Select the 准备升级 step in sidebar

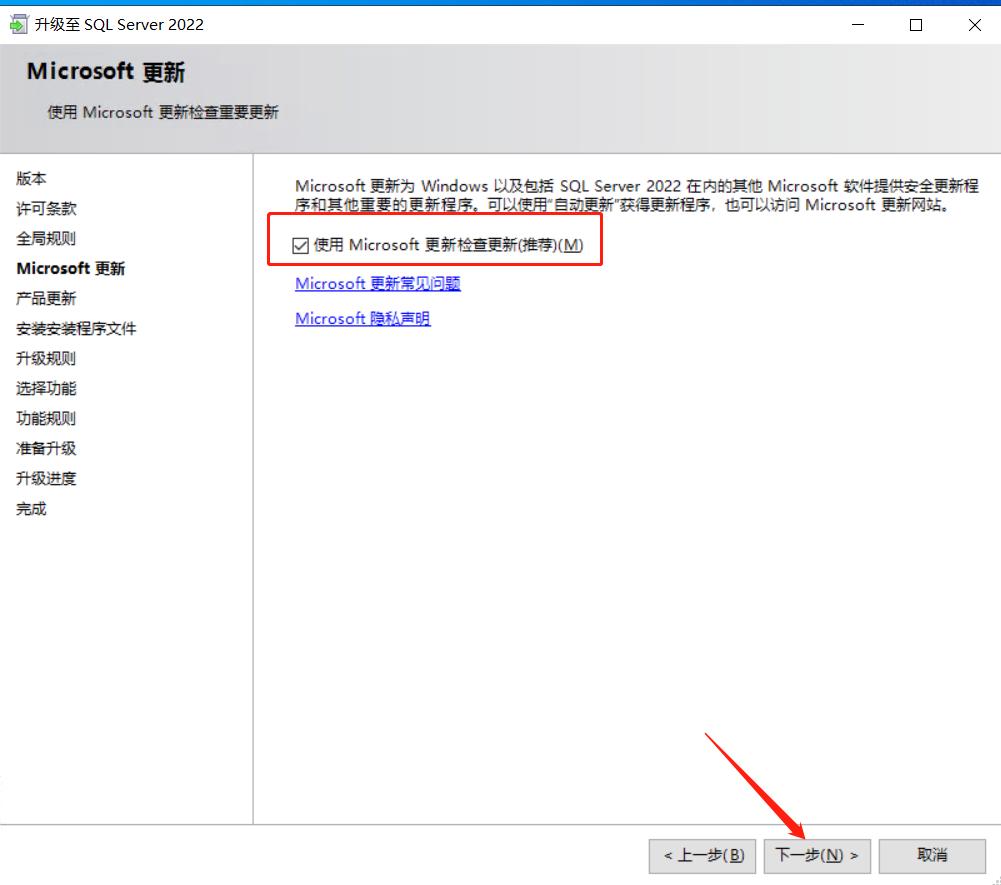pyautogui.click(x=46, y=448)
